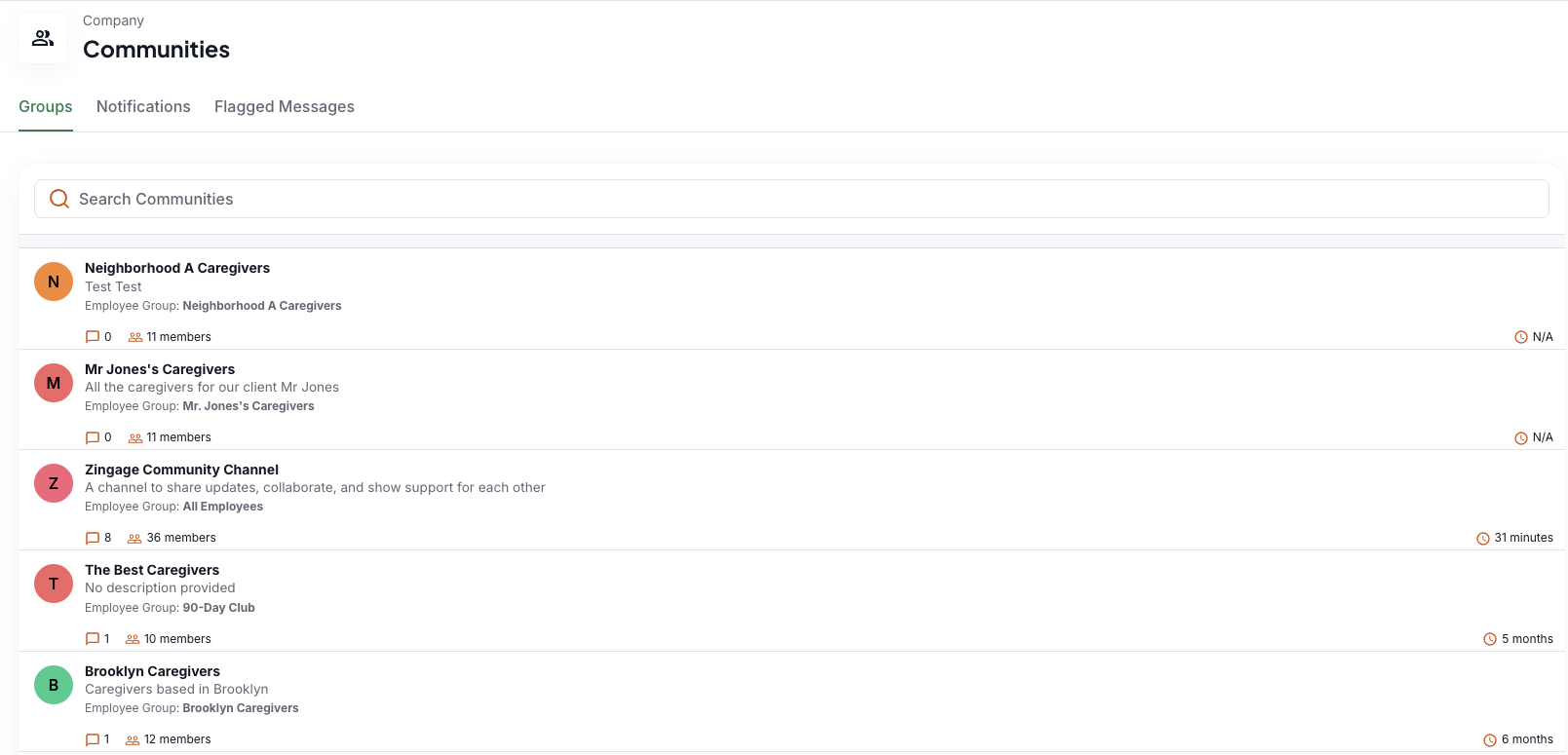Click the Company breadcrumb label

point(113,20)
